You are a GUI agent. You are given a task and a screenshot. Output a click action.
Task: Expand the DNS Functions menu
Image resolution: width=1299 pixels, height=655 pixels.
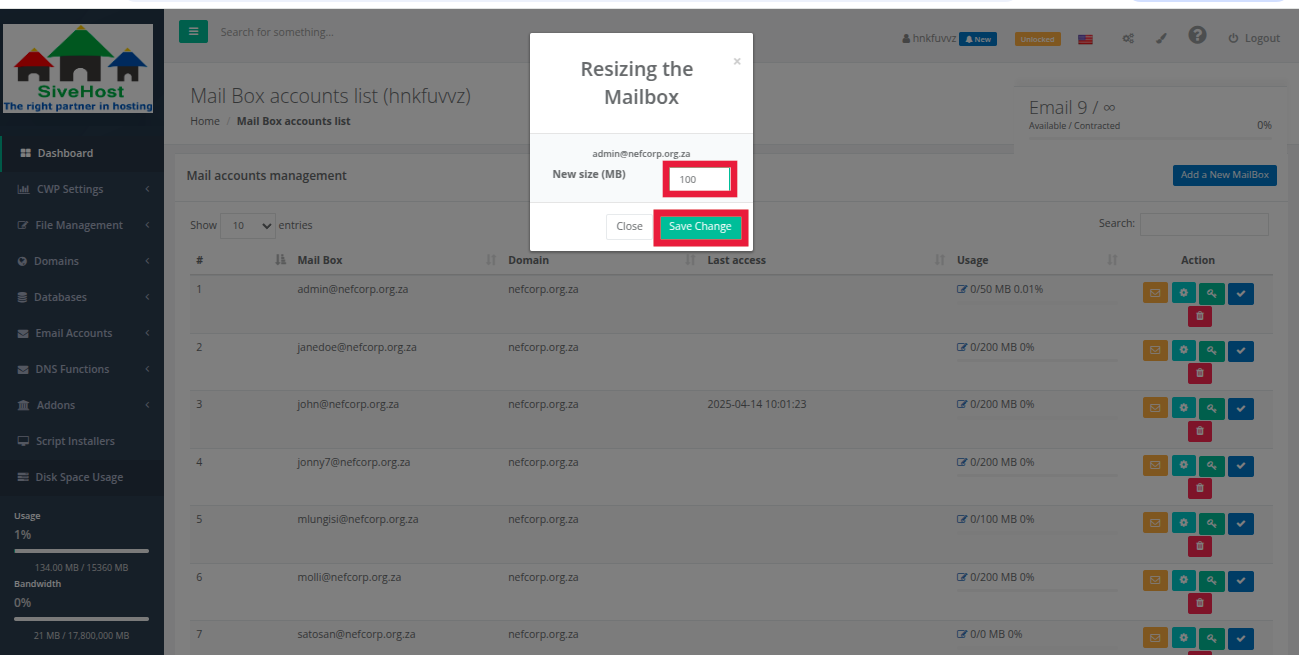[x=82, y=369]
